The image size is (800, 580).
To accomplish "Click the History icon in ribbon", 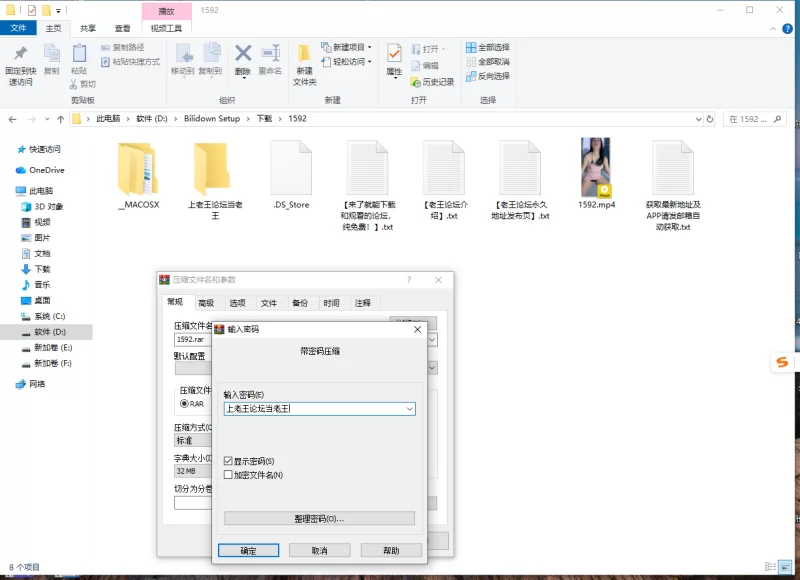I will [x=416, y=82].
